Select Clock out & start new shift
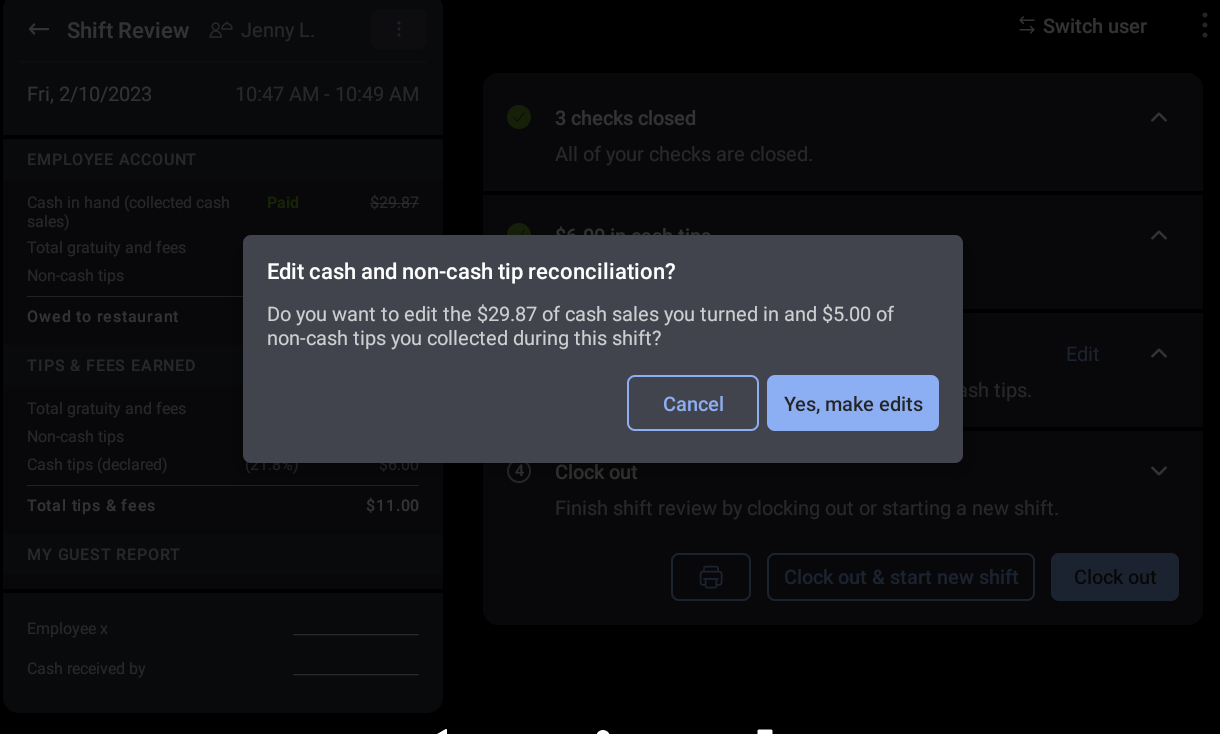 (900, 577)
